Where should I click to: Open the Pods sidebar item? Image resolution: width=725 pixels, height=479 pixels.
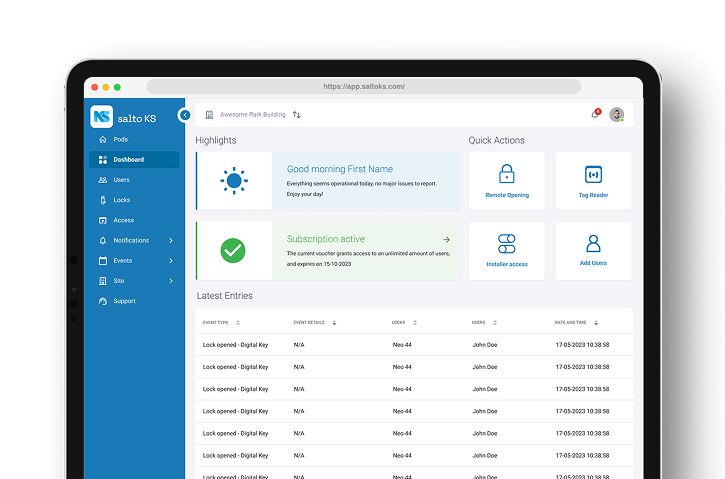pyautogui.click(x=120, y=139)
